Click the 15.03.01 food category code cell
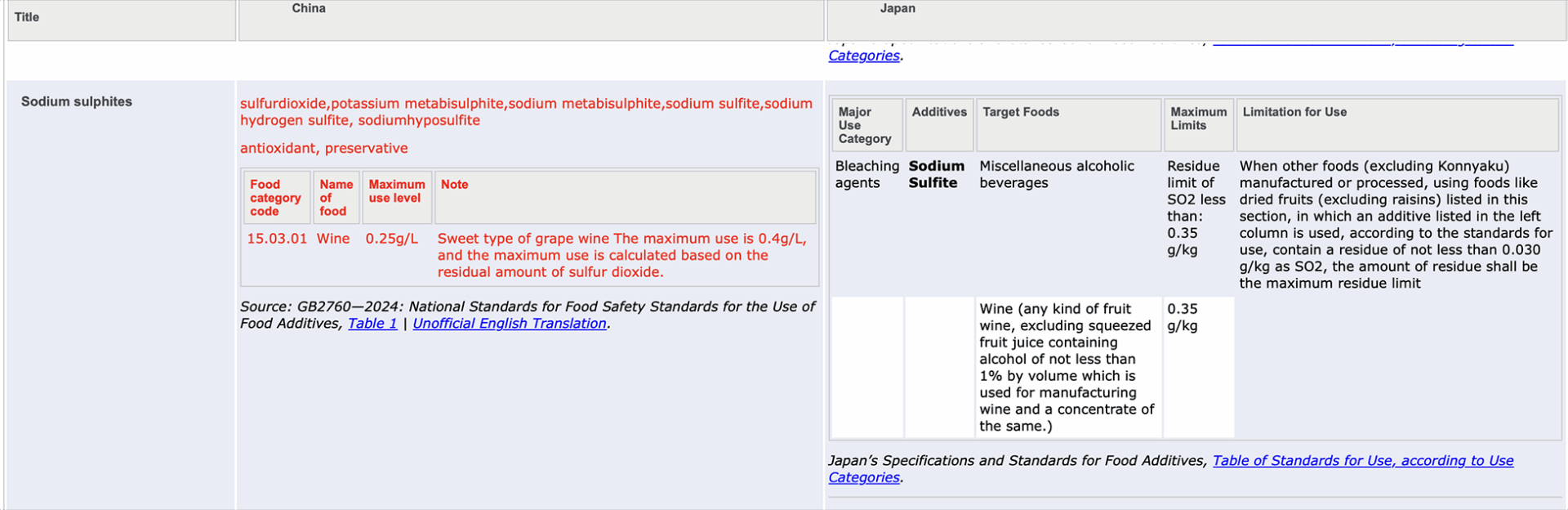 (277, 239)
